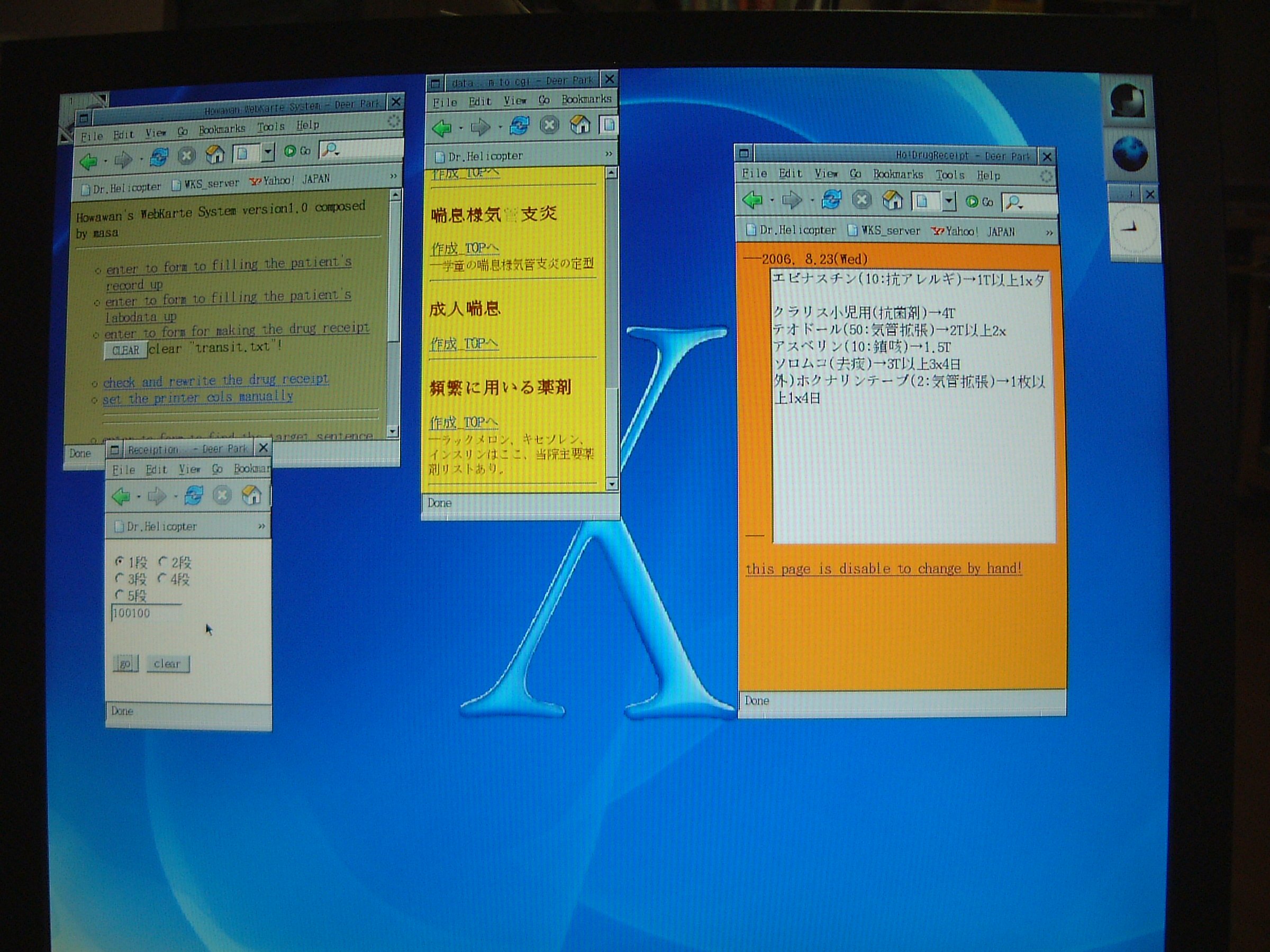Open WKS_server bookmark in HoDrugReceipt window

[884, 231]
